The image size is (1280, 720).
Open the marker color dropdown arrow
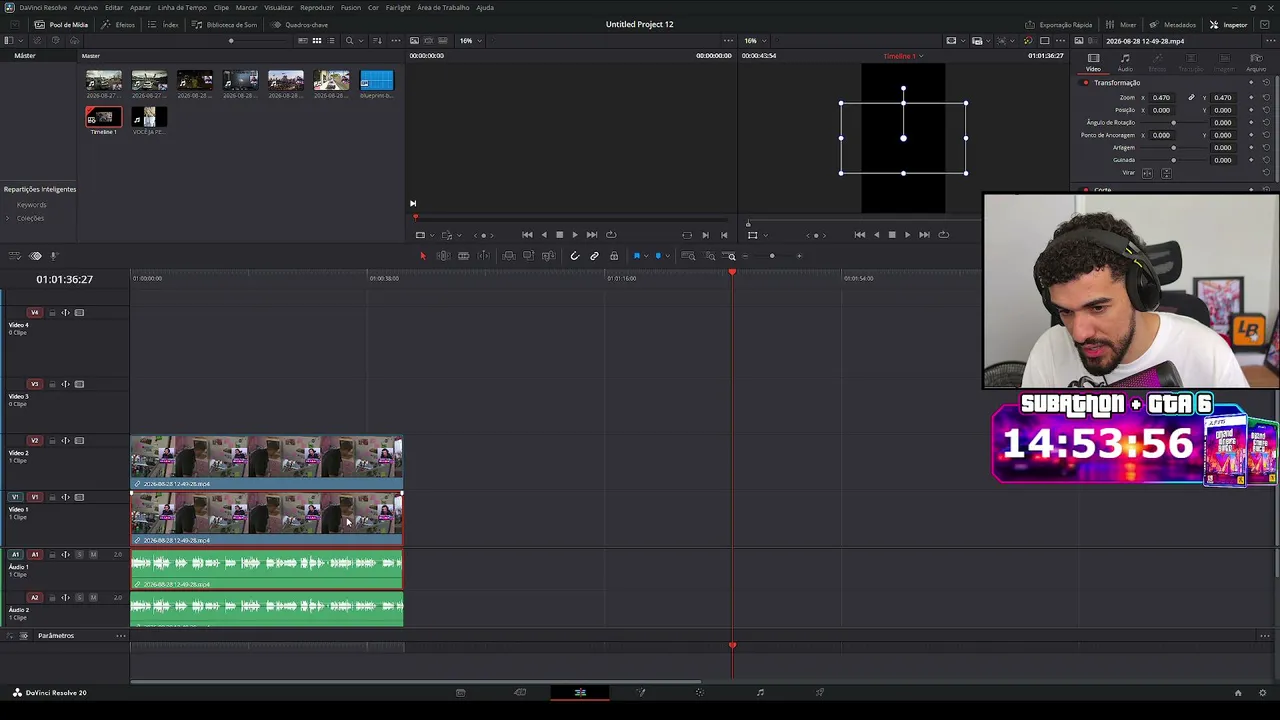click(x=667, y=256)
